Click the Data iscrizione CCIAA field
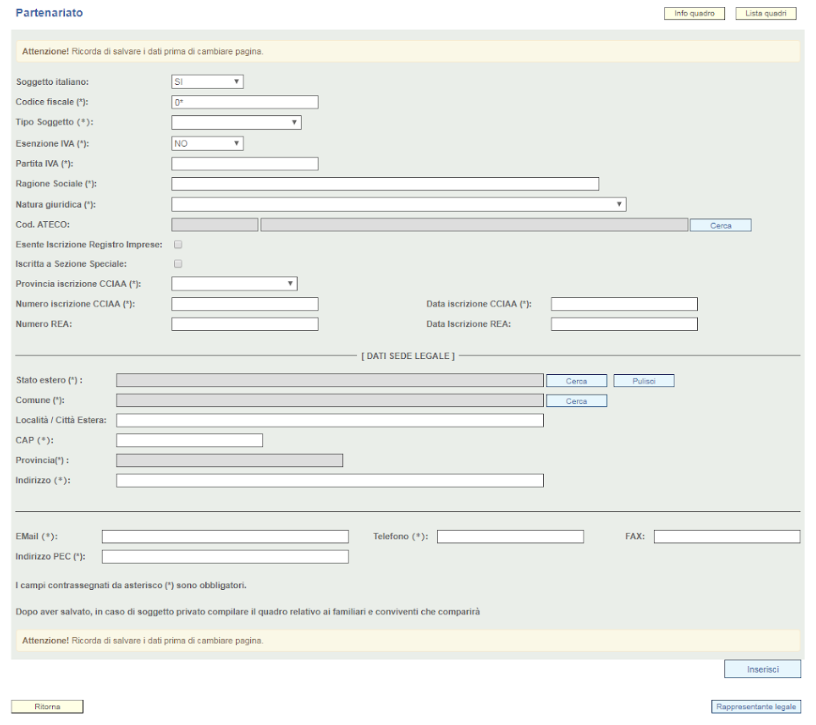This screenshot has height=725, width=816. click(624, 304)
